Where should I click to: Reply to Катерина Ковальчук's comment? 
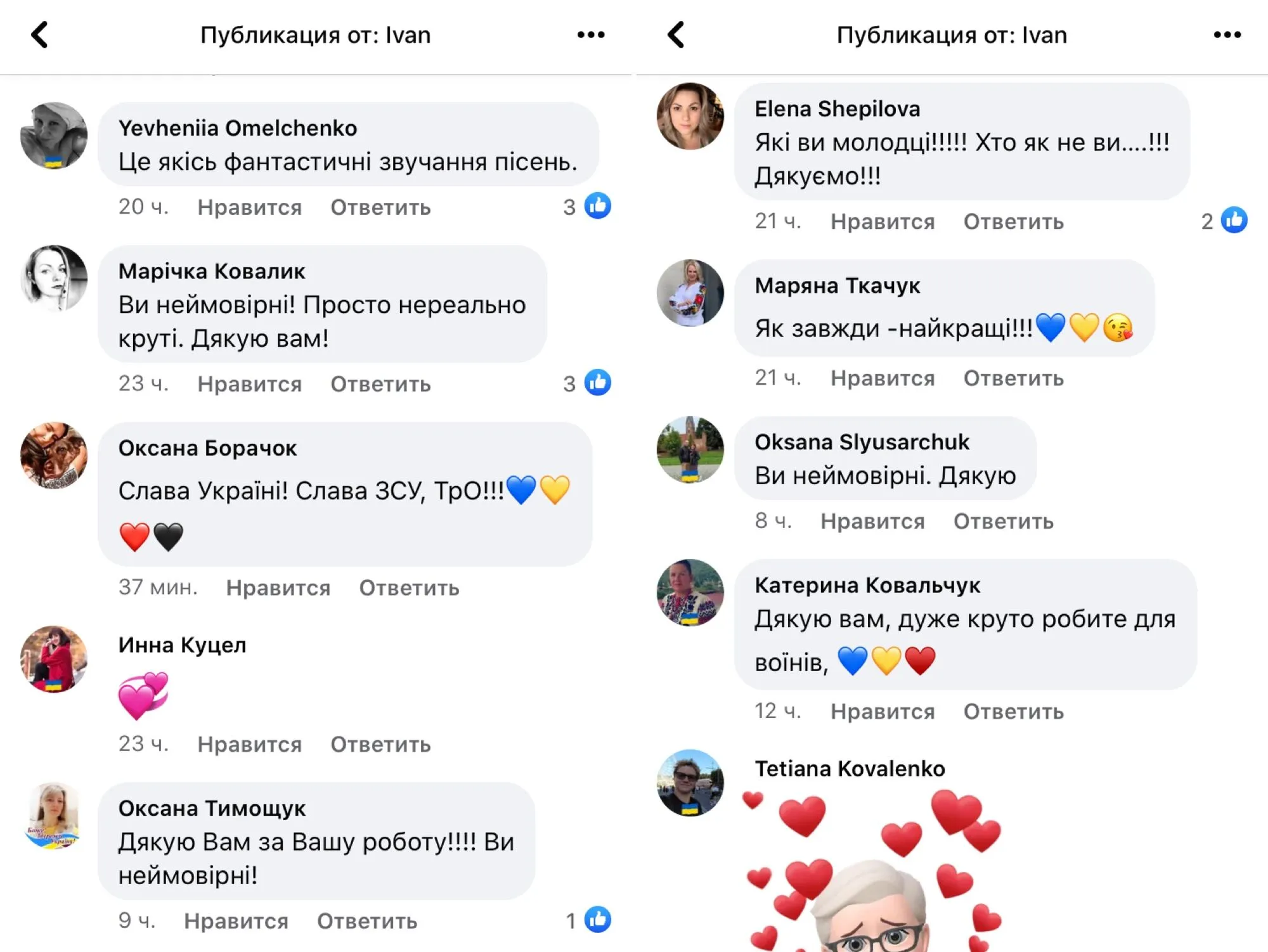click(x=1014, y=711)
